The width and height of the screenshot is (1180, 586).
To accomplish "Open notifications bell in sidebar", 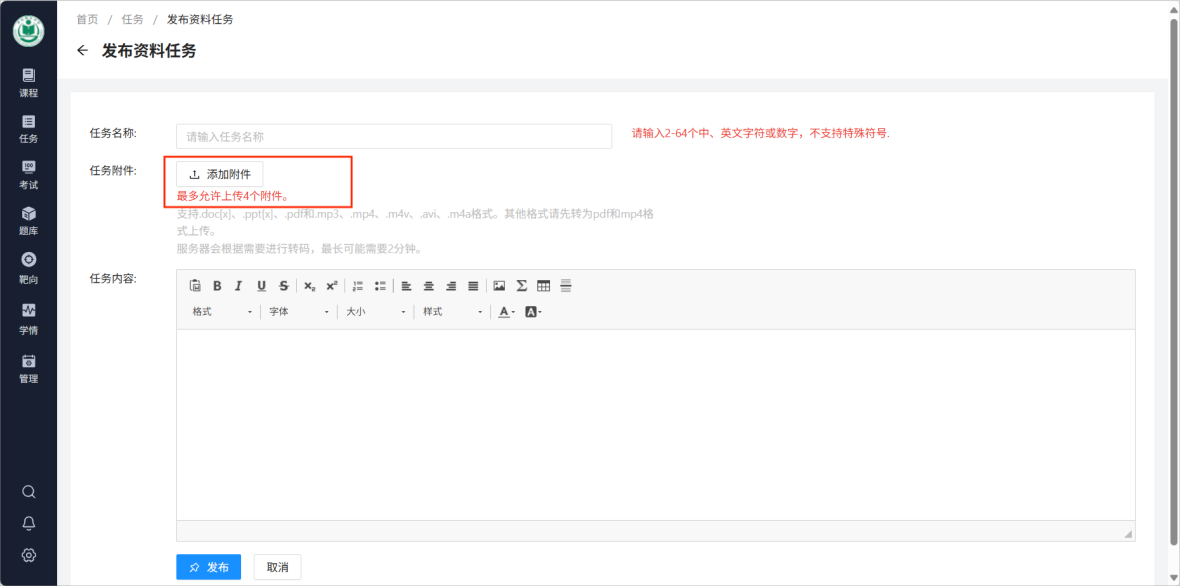I will (29, 524).
